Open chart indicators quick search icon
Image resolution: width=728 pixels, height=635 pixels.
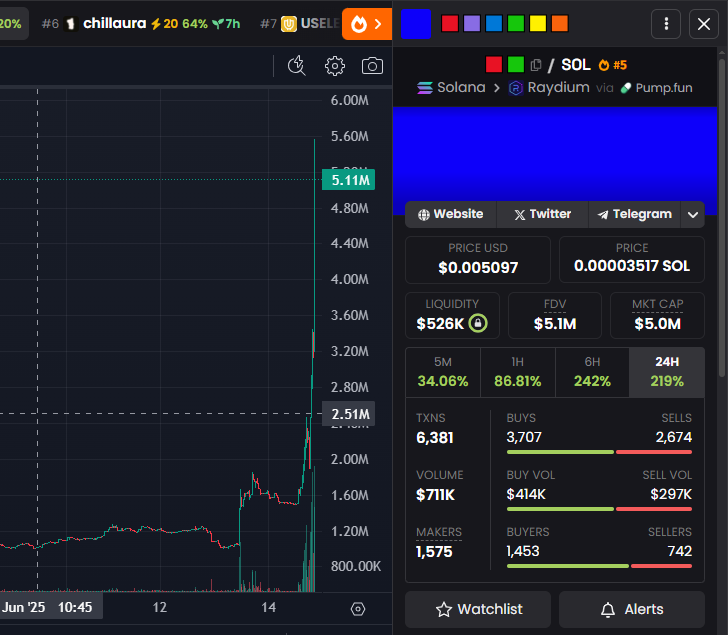pos(297,65)
